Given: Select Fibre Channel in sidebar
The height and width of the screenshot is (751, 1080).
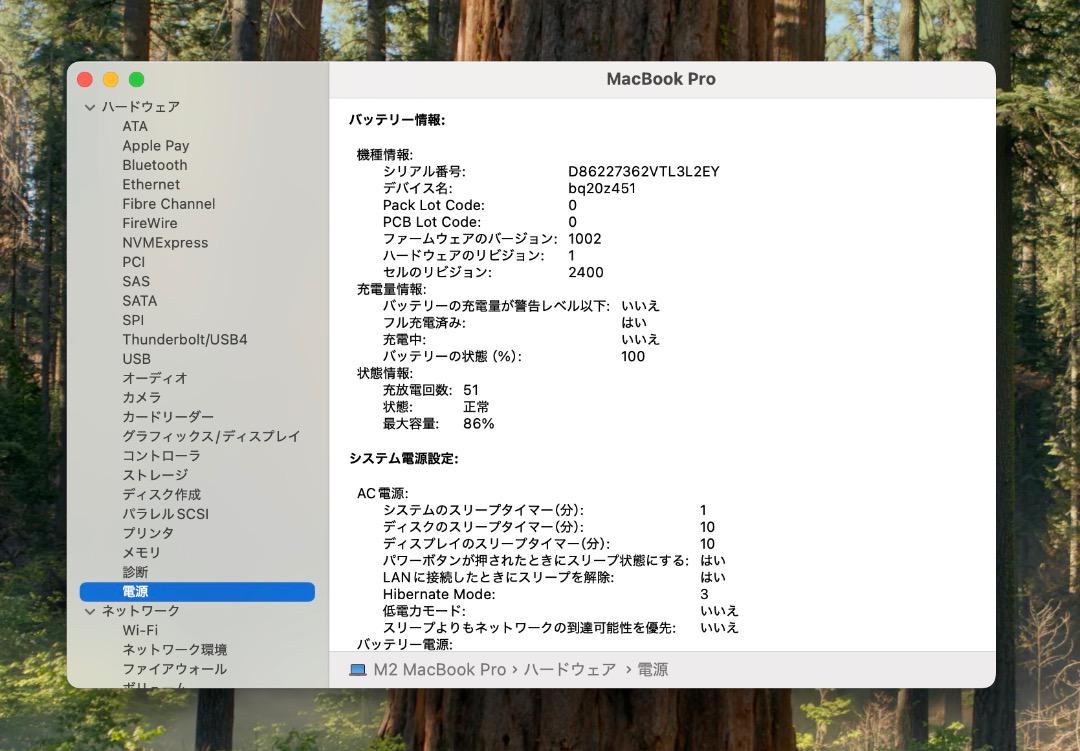Looking at the screenshot, I should click(169, 203).
